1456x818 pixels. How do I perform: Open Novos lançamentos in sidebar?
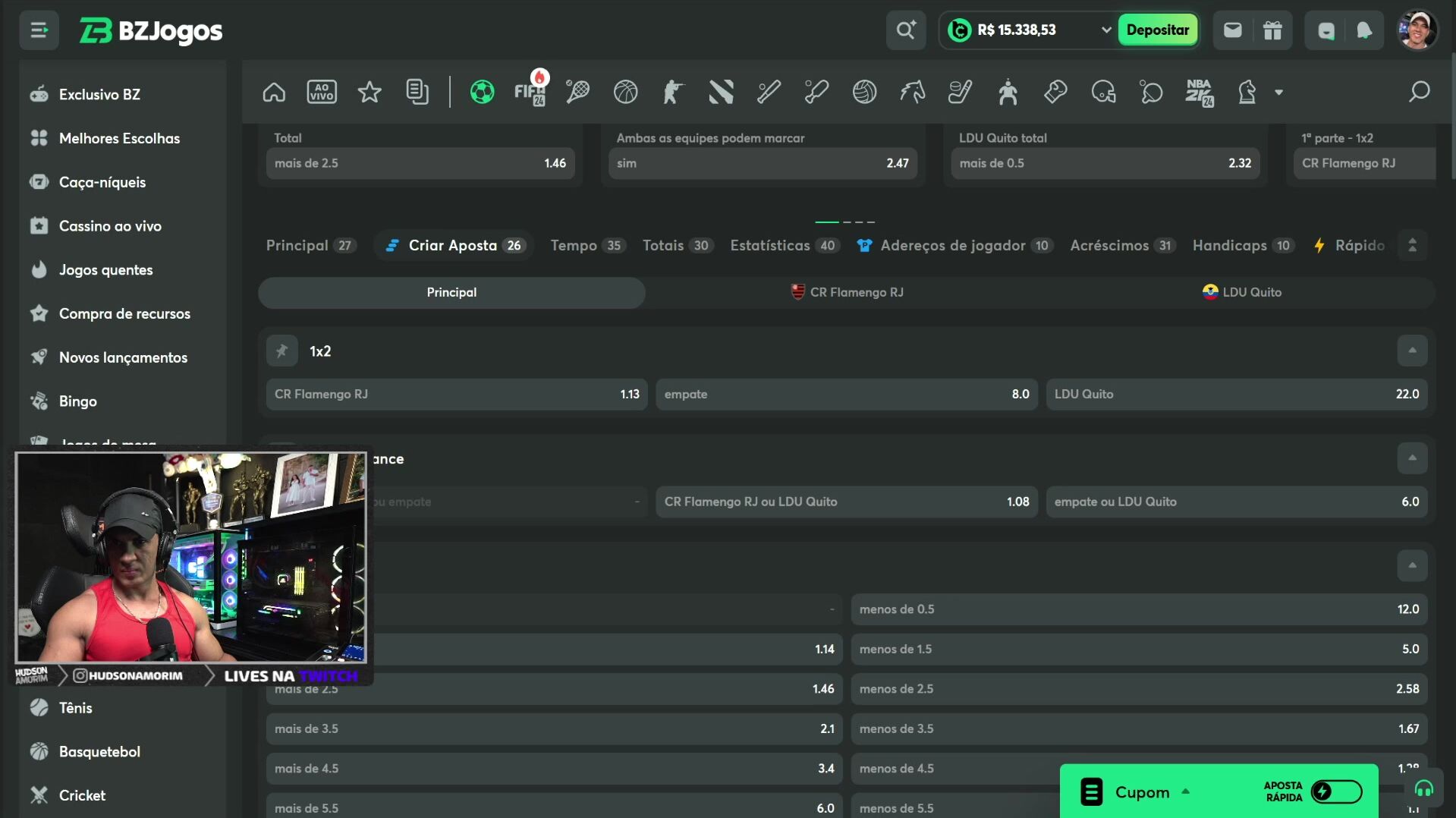[x=121, y=357]
